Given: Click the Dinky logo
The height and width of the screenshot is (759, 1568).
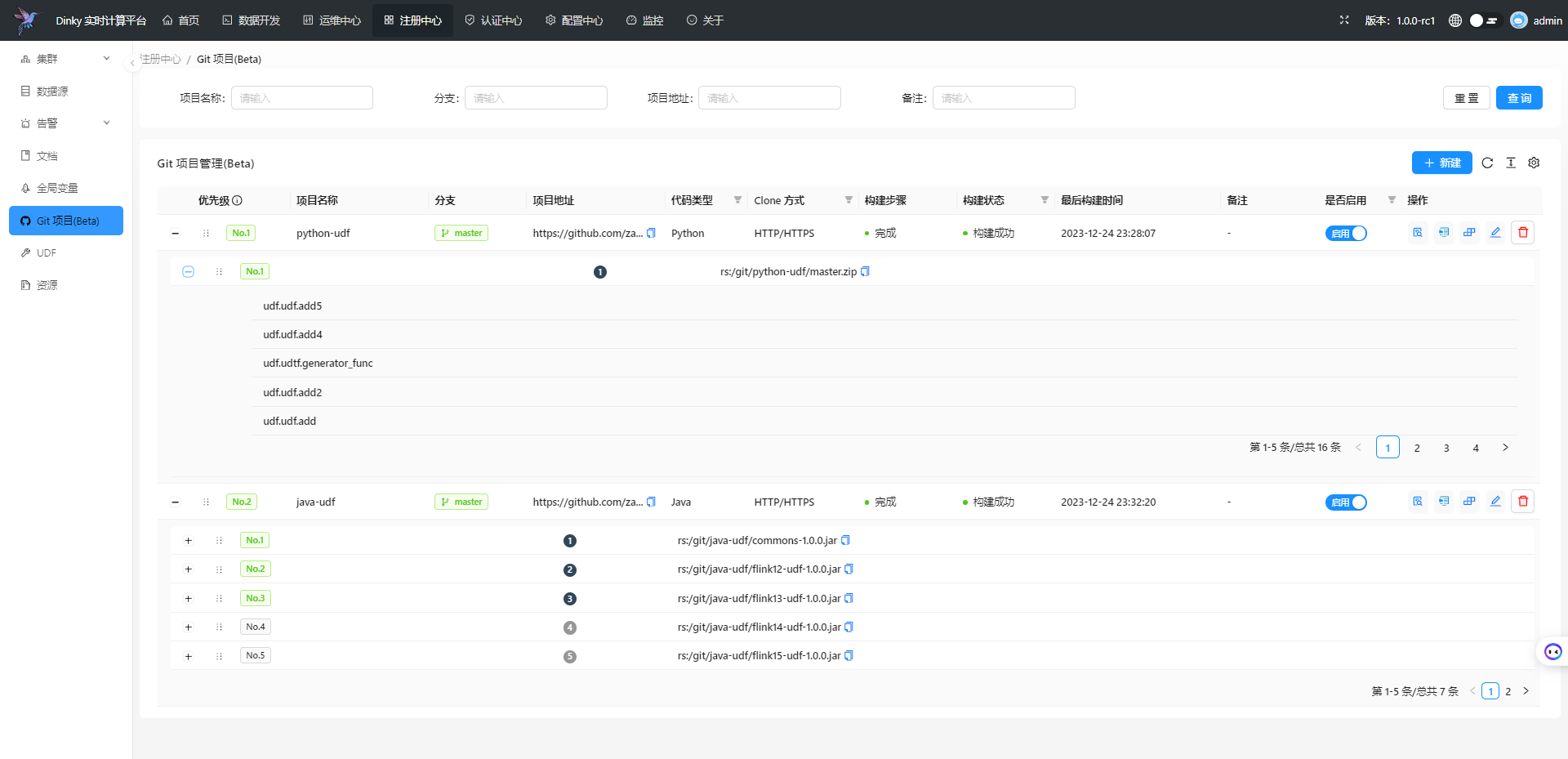Looking at the screenshot, I should pos(26,20).
